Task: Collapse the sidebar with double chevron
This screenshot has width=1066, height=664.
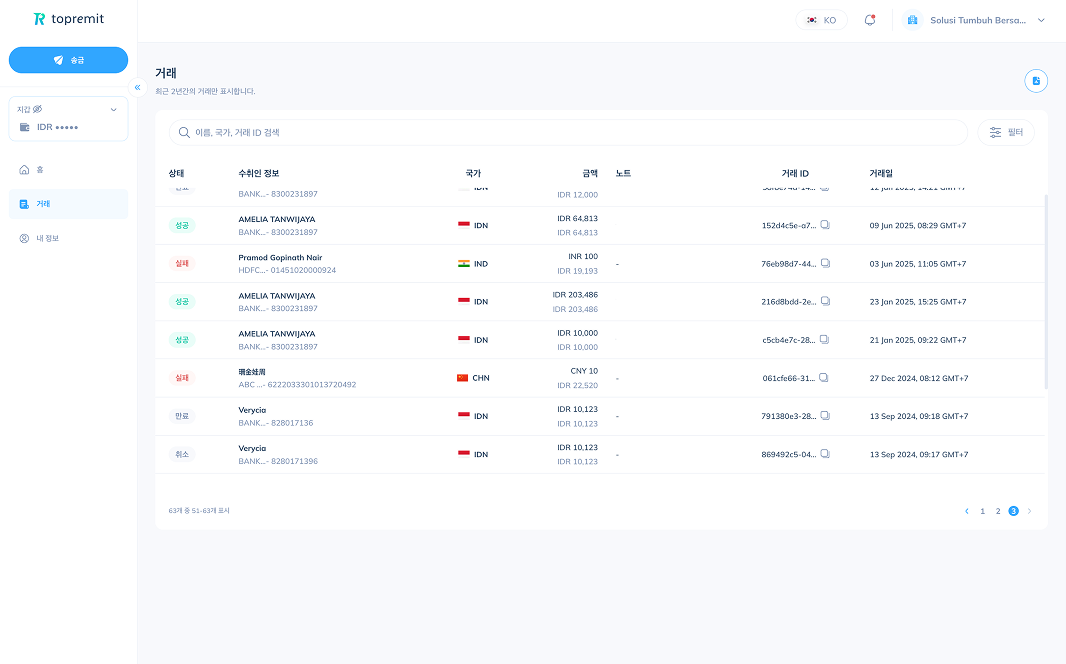Action: 137,87
